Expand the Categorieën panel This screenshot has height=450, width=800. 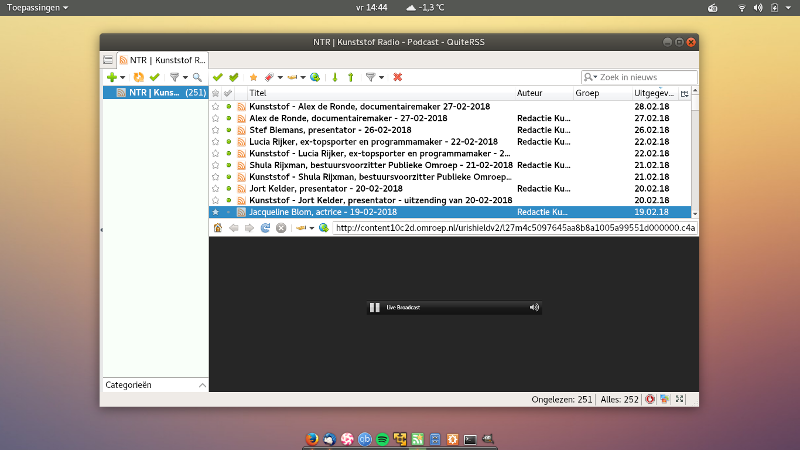[202, 385]
